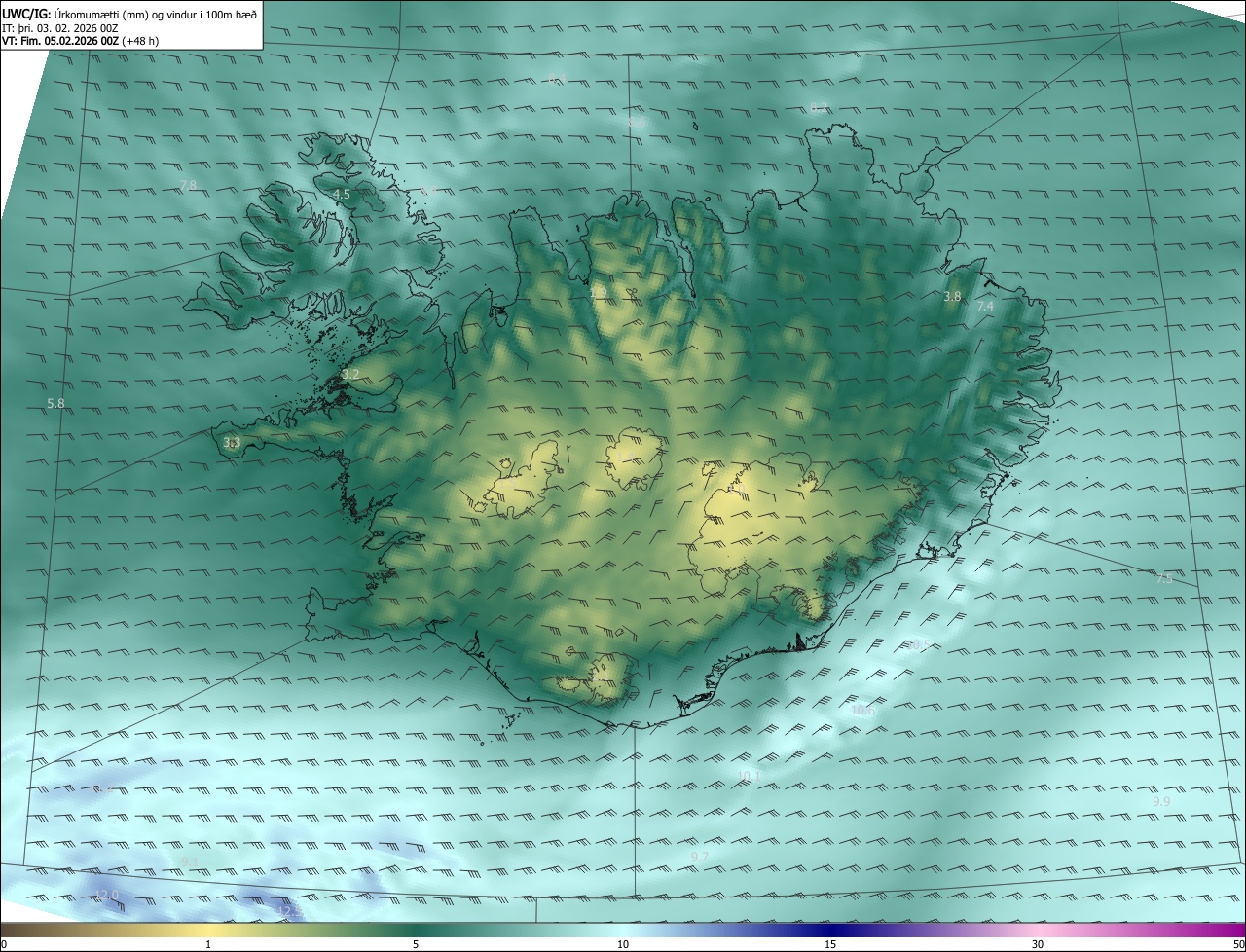Click the 4.5 value label on the map
Screen dimensions: 1246x952
tap(342, 195)
